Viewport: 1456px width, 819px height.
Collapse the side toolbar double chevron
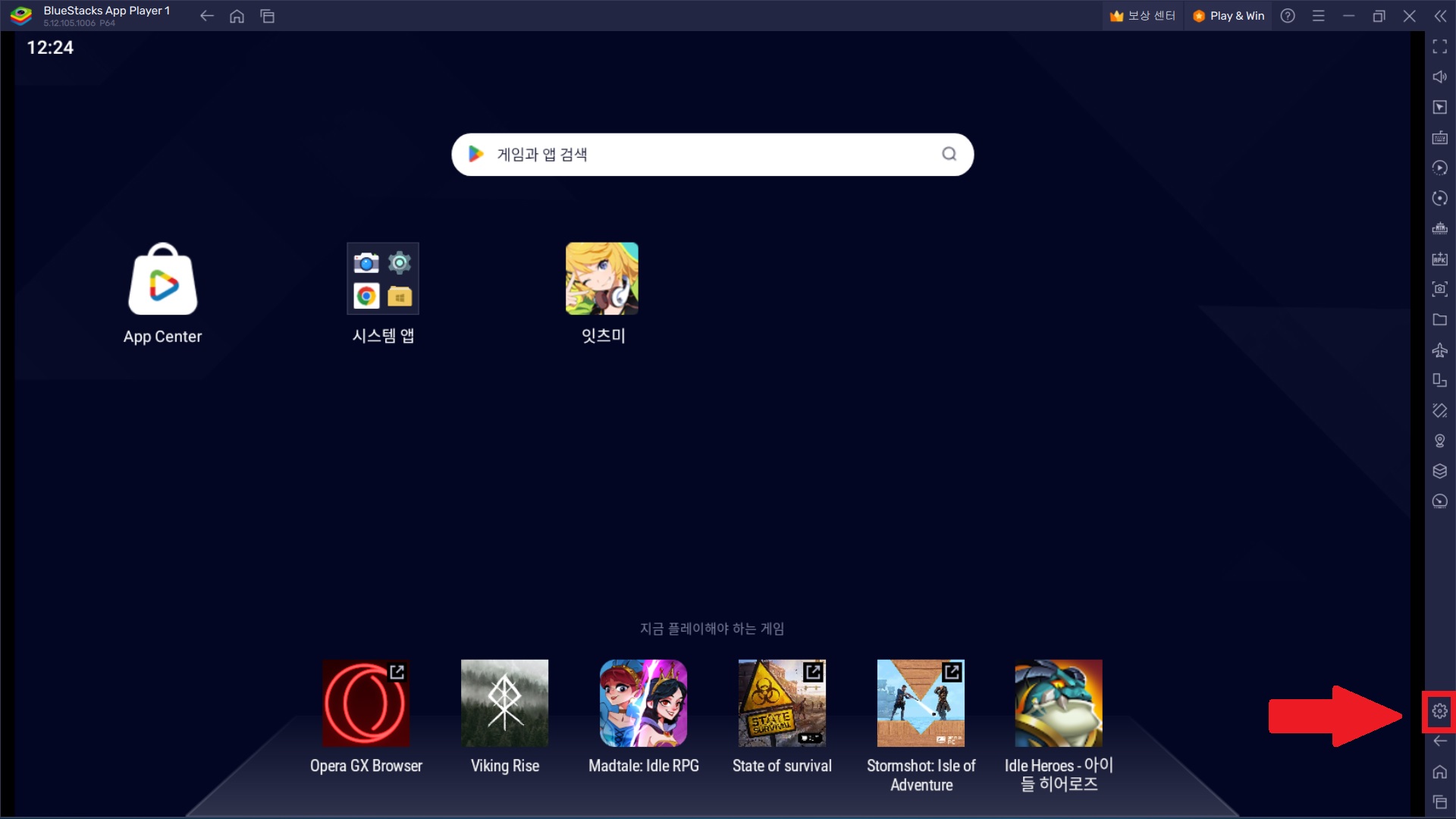1440,16
